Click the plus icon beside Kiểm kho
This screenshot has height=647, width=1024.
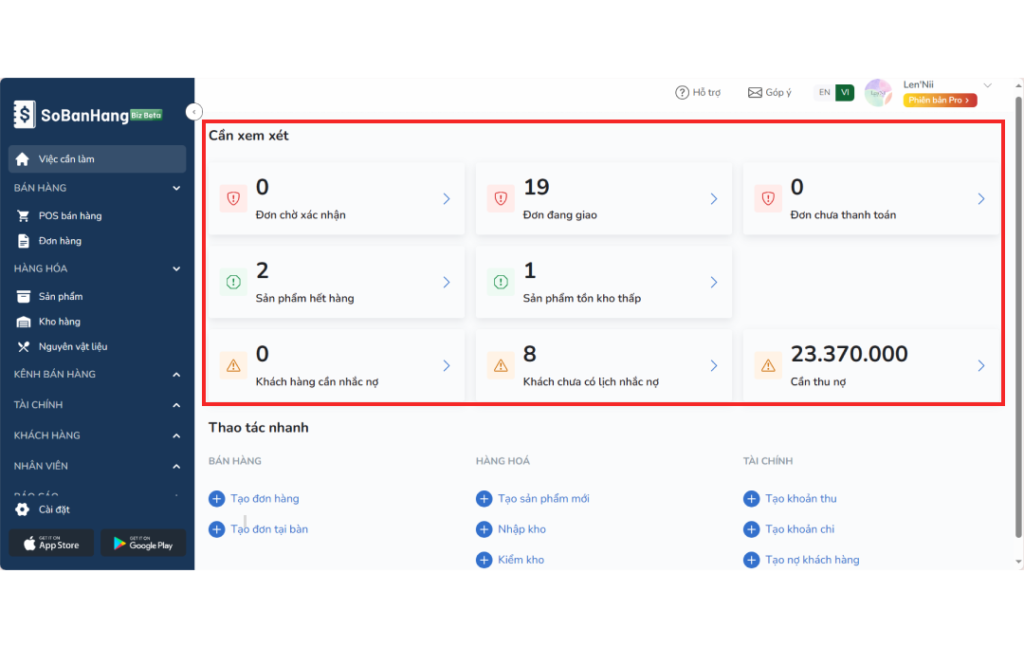point(484,560)
